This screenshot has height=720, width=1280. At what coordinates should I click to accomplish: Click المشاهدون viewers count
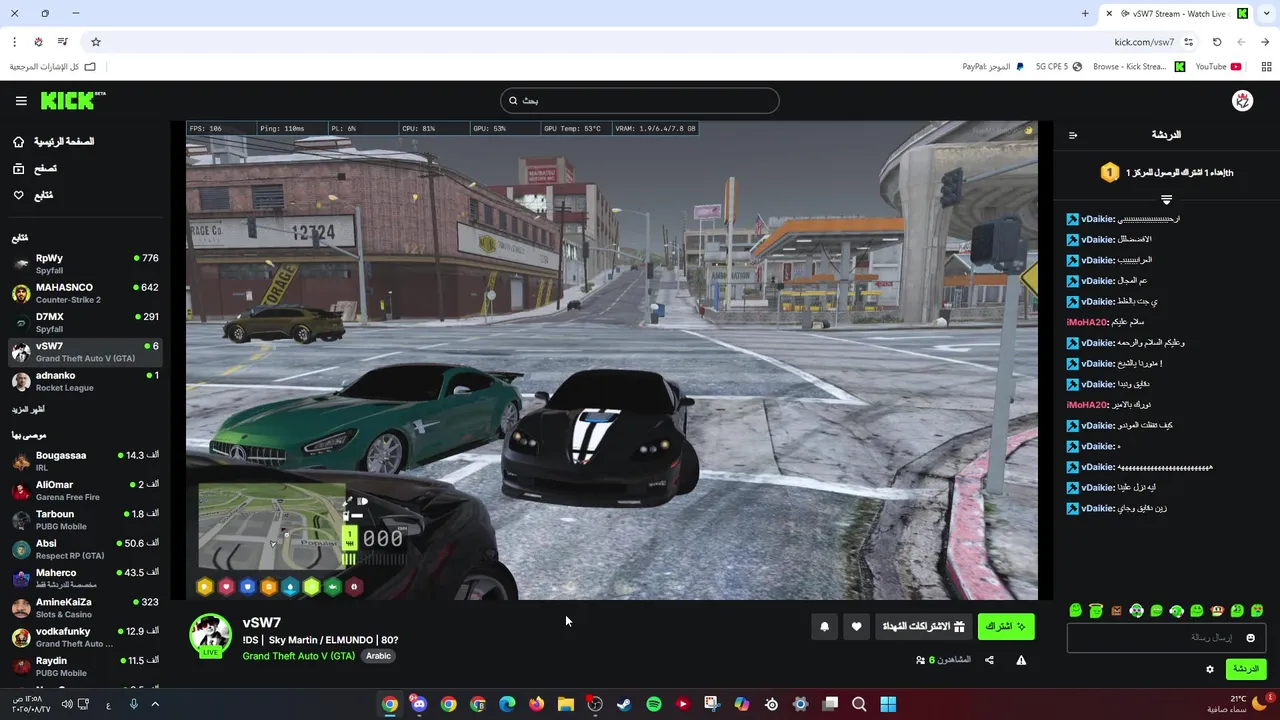coord(943,660)
